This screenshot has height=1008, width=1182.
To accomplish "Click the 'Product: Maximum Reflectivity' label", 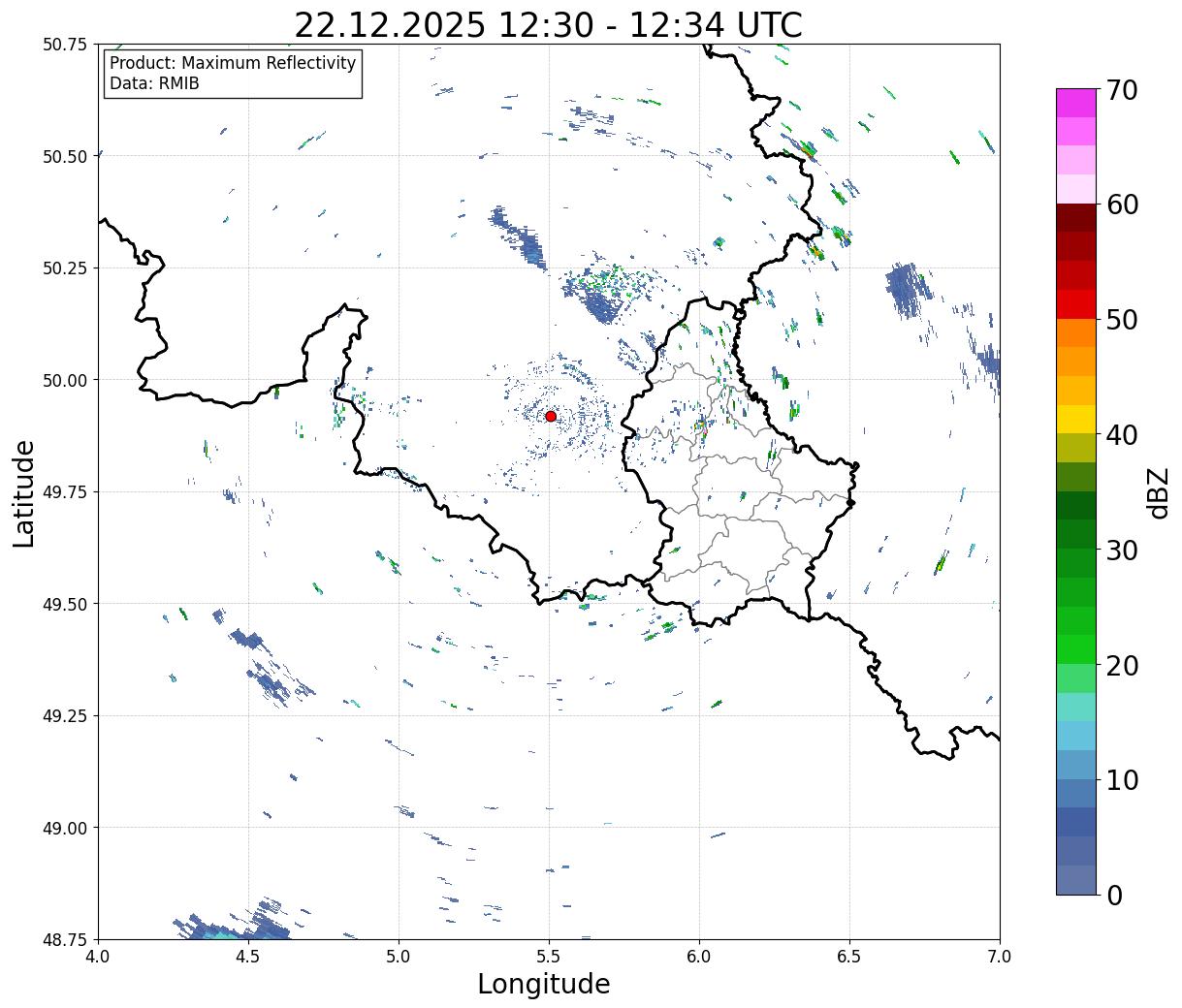I will point(233,63).
